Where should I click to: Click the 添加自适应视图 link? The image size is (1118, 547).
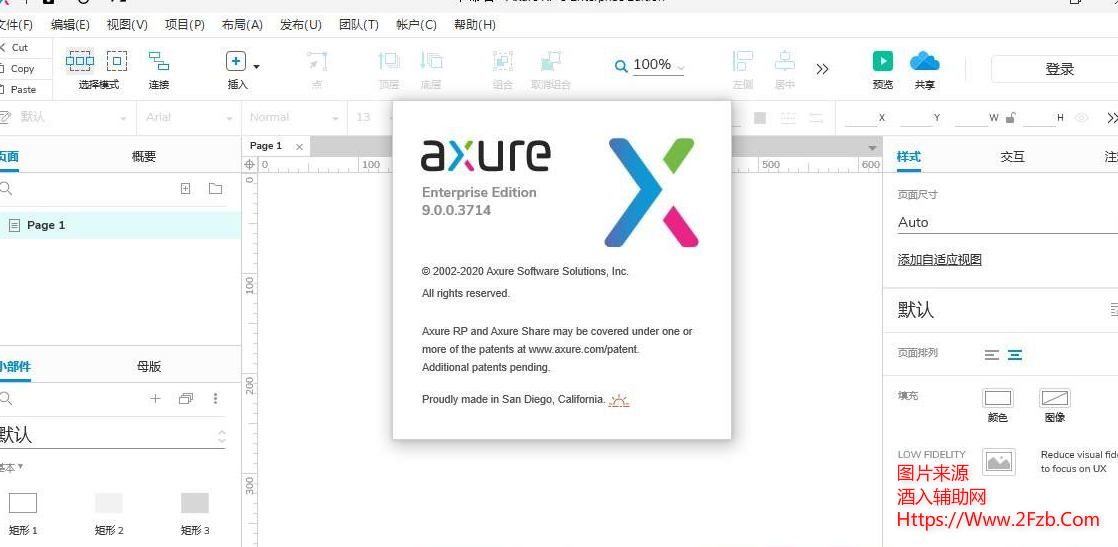click(940, 260)
